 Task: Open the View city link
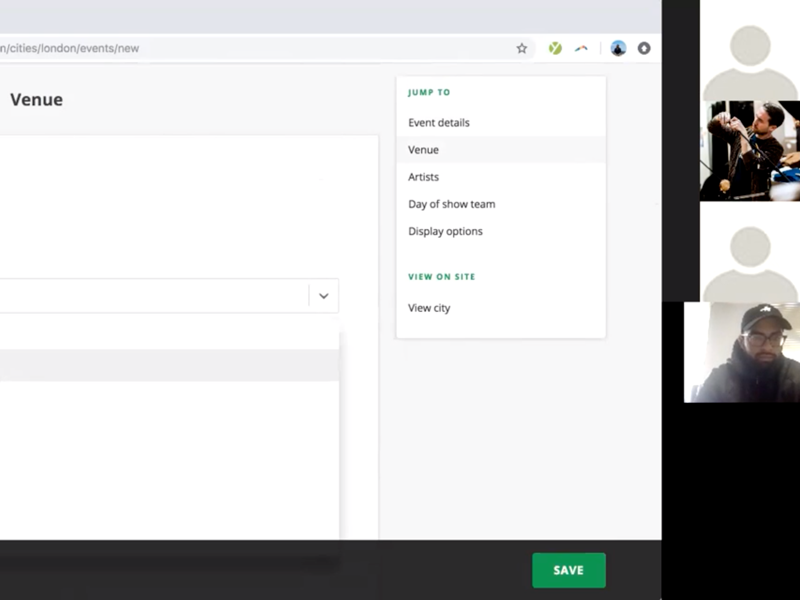coord(429,308)
